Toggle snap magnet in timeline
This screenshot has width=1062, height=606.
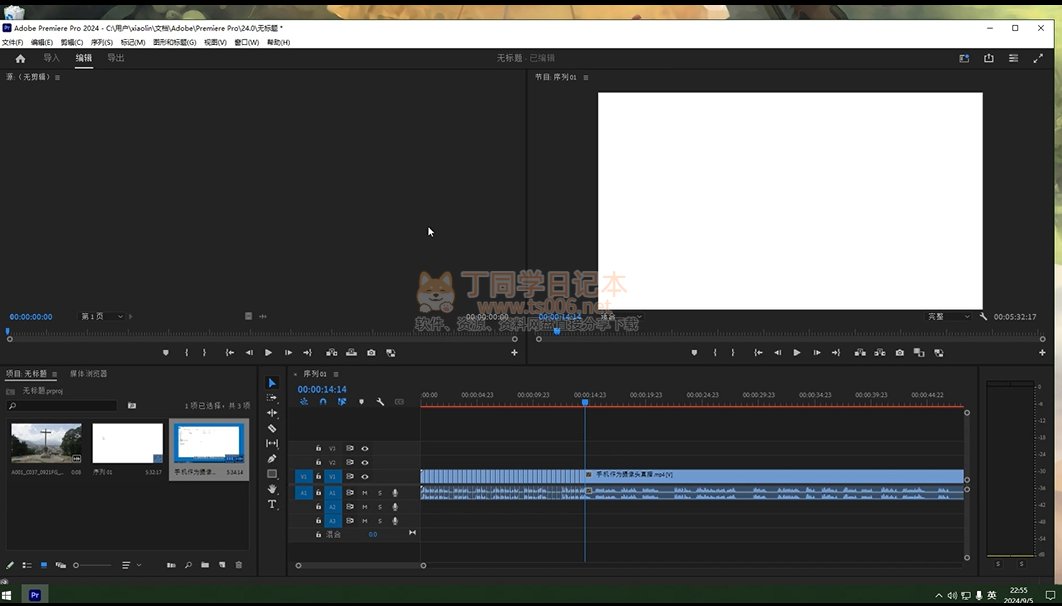(323, 402)
